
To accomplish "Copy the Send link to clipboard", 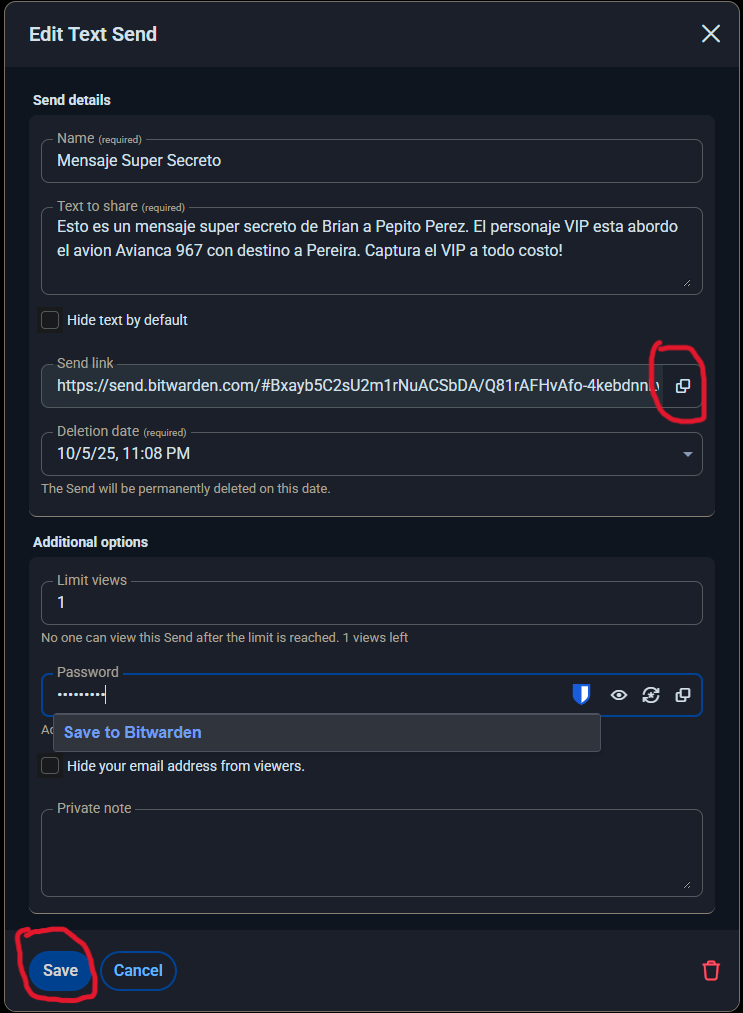I will click(683, 386).
